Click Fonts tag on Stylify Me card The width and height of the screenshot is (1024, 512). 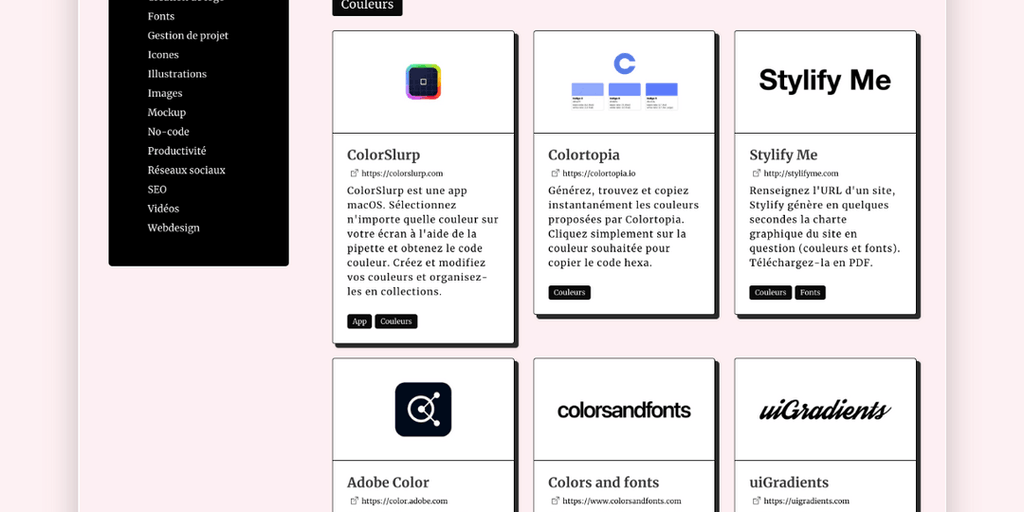(810, 293)
